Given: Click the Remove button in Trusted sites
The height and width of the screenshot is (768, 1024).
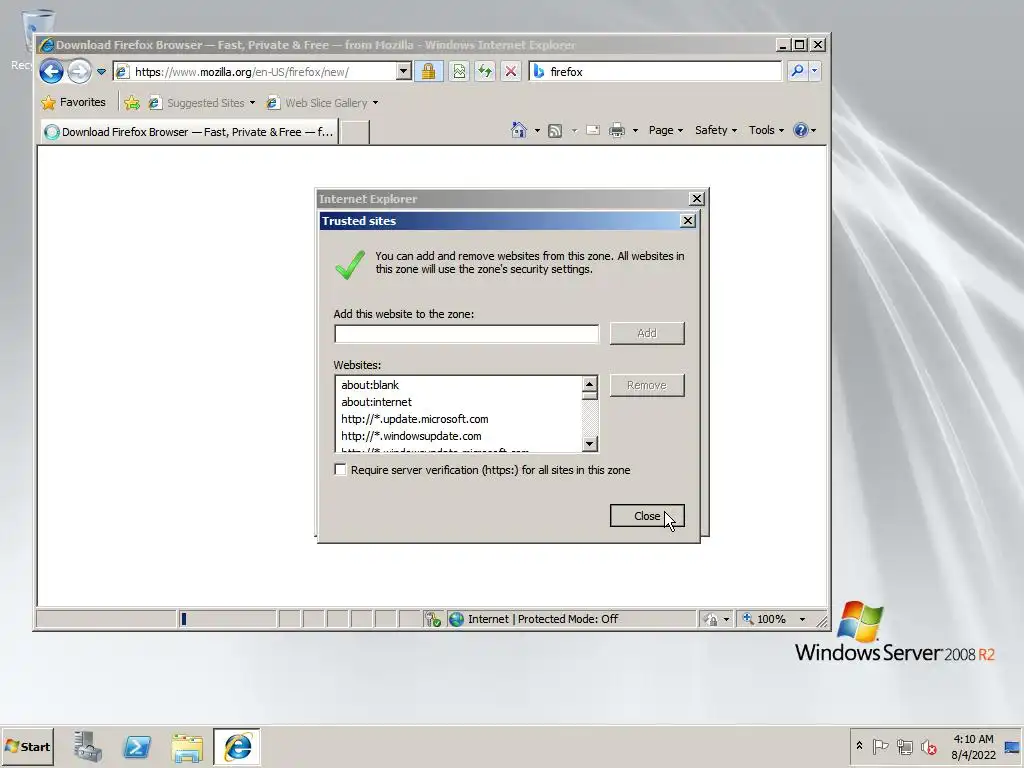Looking at the screenshot, I should (x=647, y=385).
